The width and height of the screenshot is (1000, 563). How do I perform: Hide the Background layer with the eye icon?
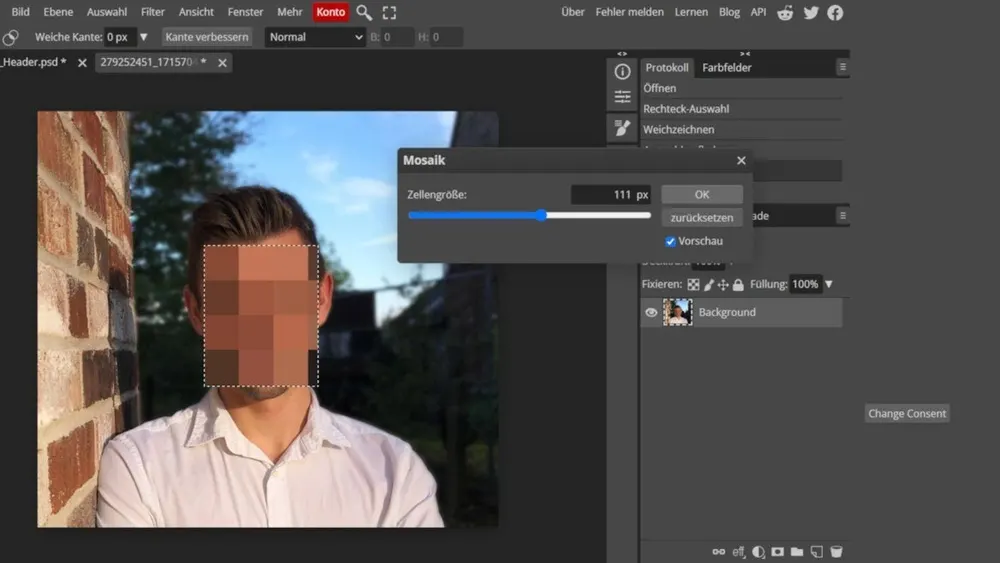(651, 313)
